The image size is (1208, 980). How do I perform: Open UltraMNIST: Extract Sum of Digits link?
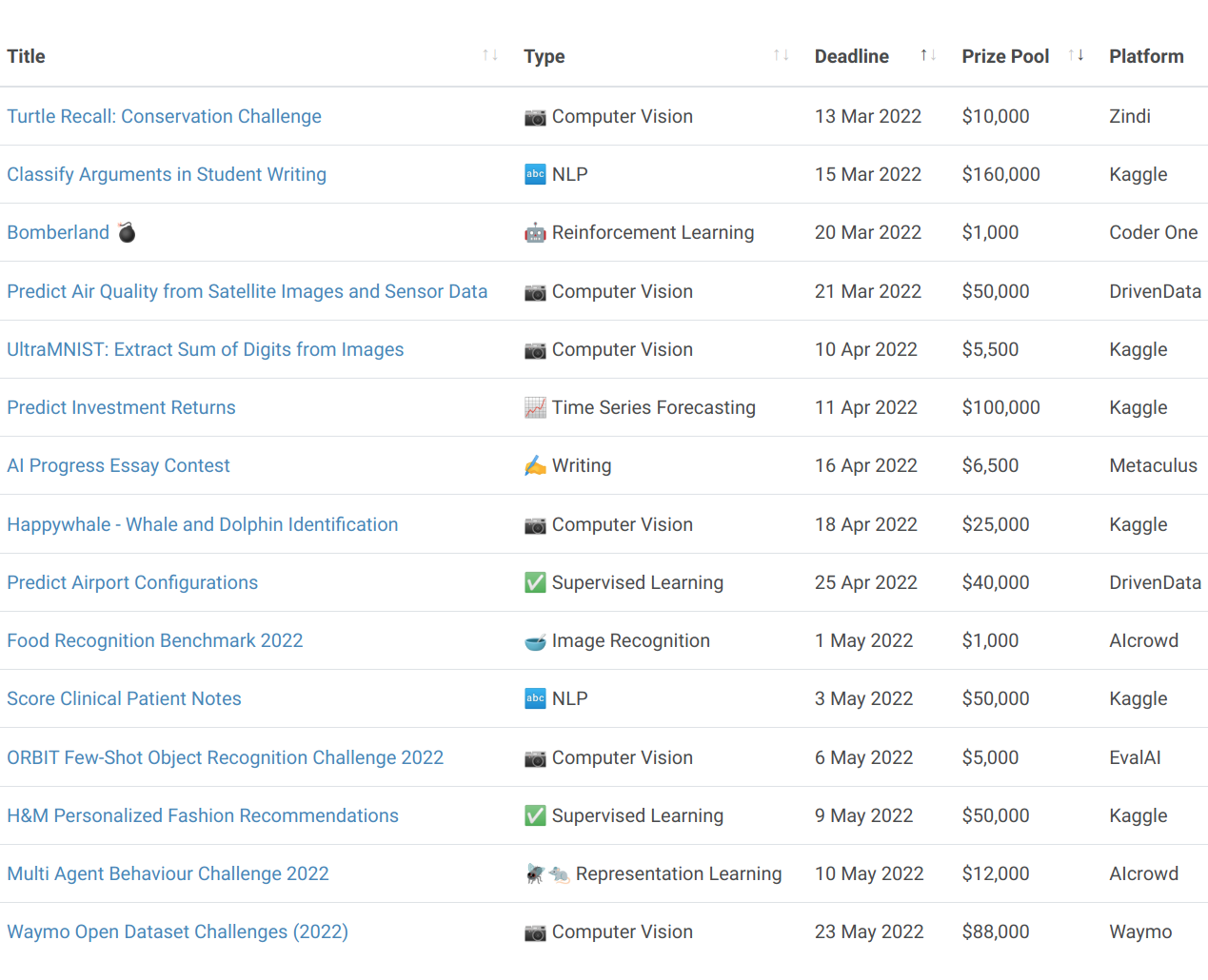206,349
